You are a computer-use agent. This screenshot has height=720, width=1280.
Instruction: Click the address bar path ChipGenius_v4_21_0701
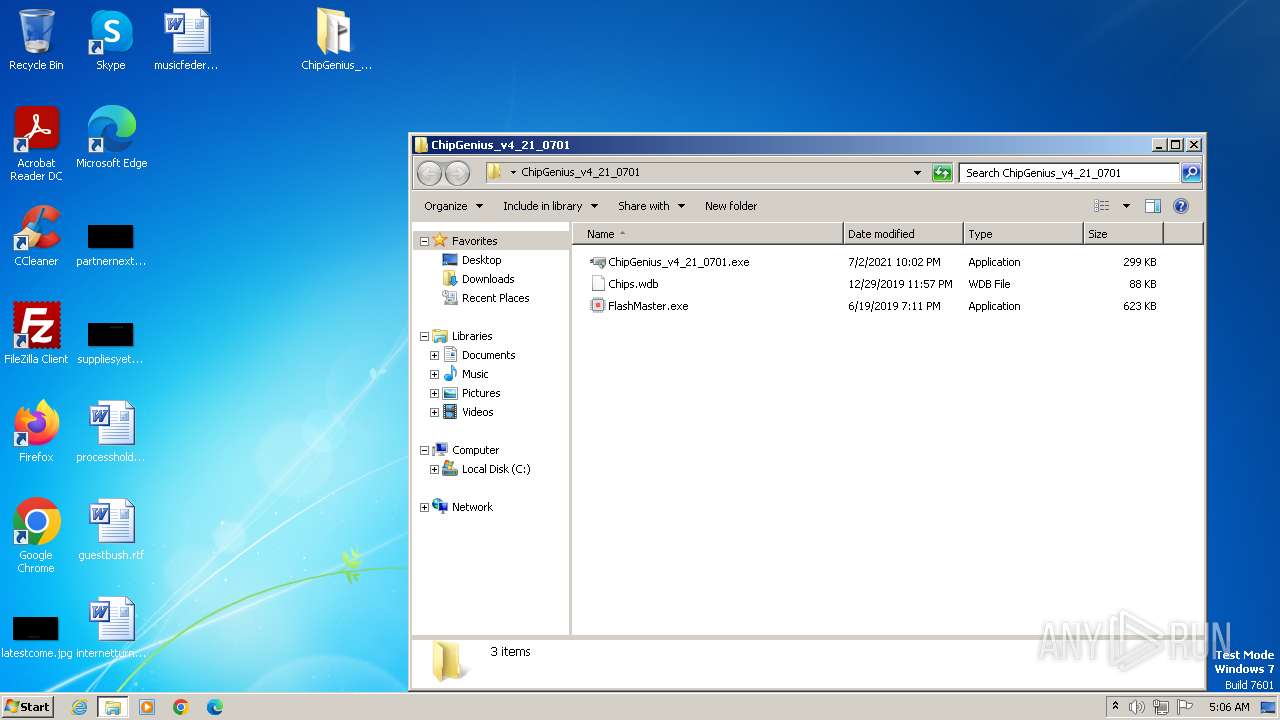(x=580, y=172)
